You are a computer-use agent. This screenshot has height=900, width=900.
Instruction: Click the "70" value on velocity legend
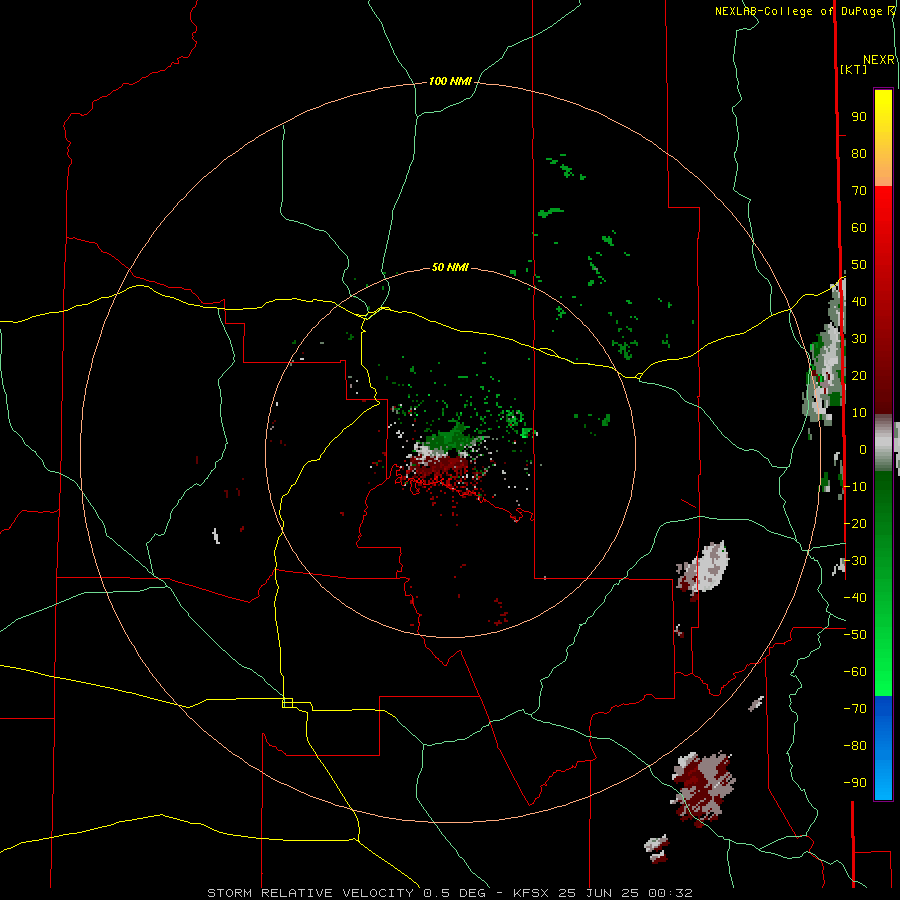point(859,191)
